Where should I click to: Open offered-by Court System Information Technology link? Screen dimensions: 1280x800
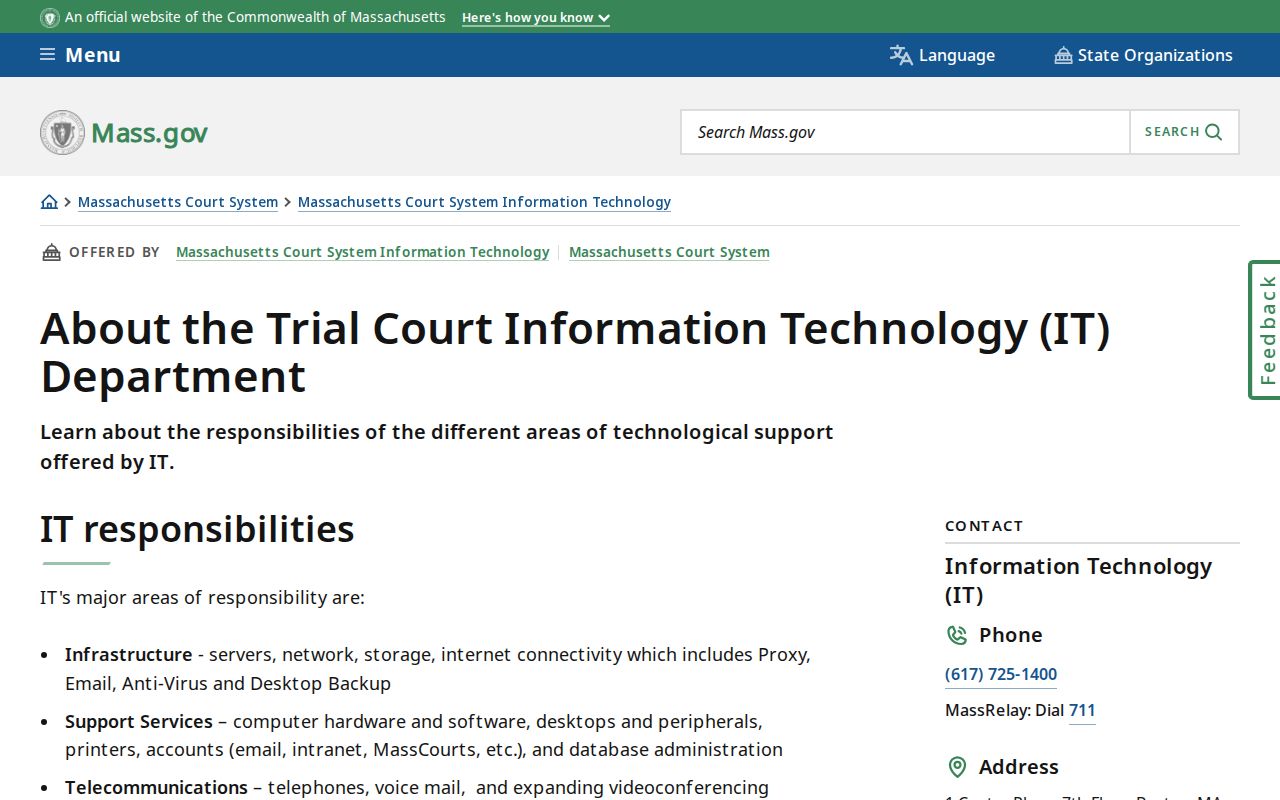click(363, 252)
